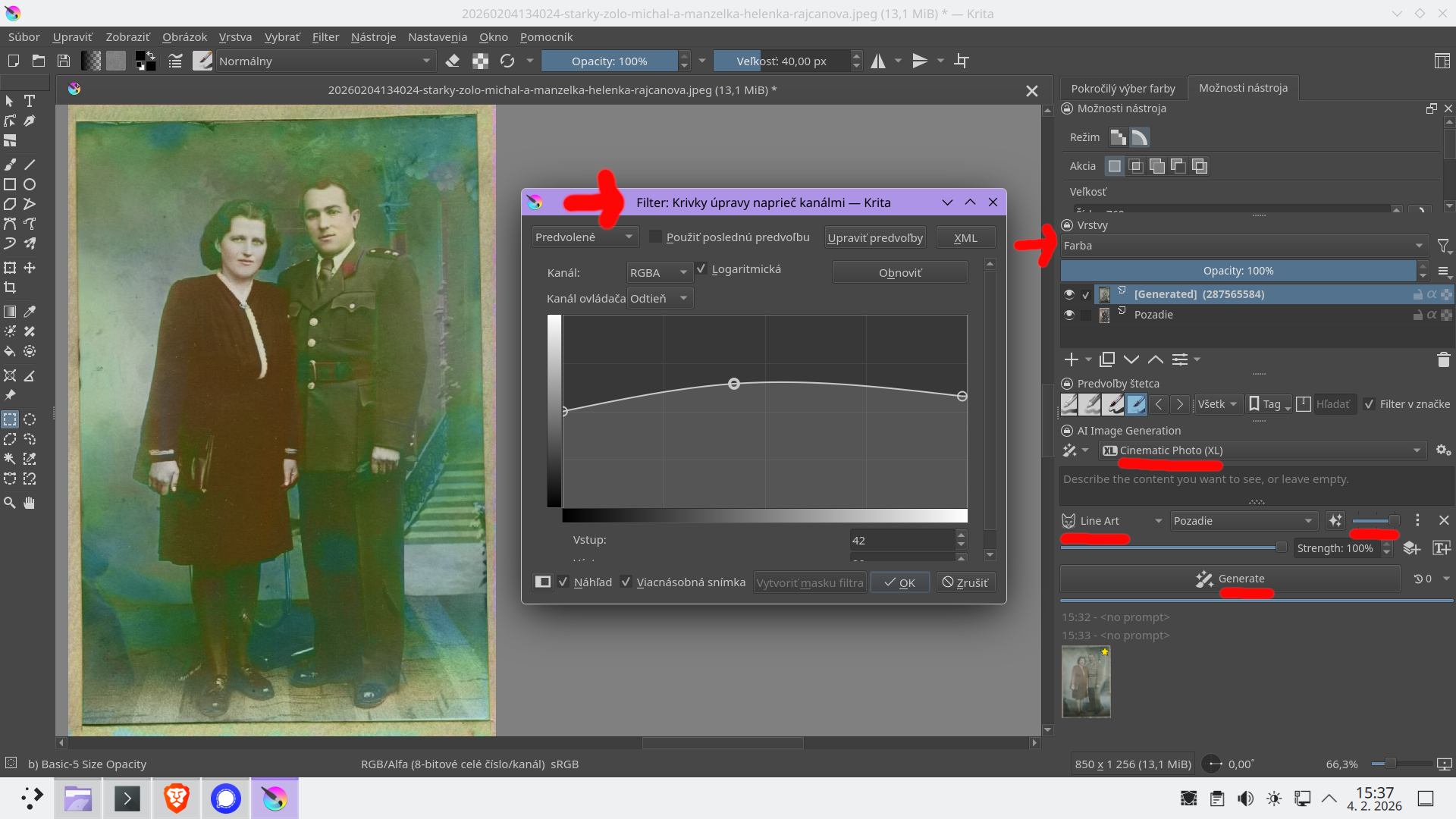Choose the Fill bucket tool

[x=10, y=351]
